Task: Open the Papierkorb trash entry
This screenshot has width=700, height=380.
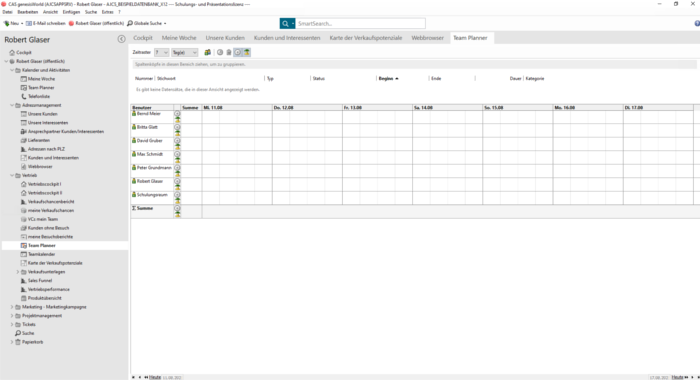Action: tap(33, 342)
